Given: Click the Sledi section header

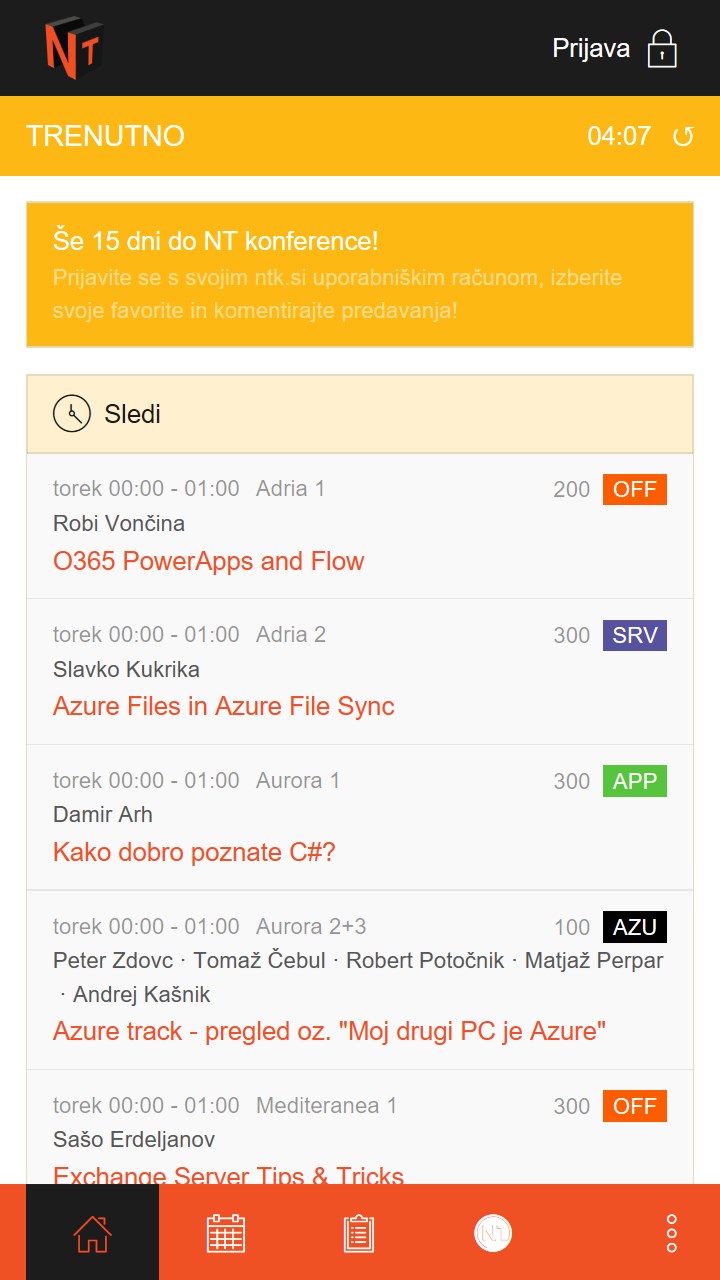Looking at the screenshot, I should [360, 414].
